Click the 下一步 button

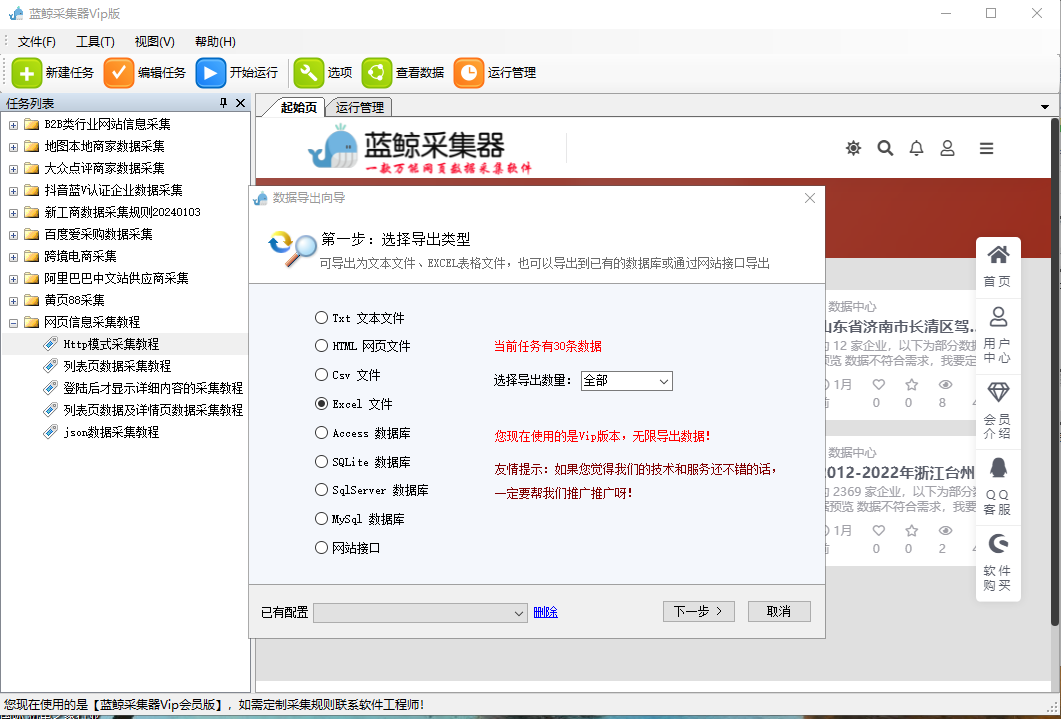(699, 611)
